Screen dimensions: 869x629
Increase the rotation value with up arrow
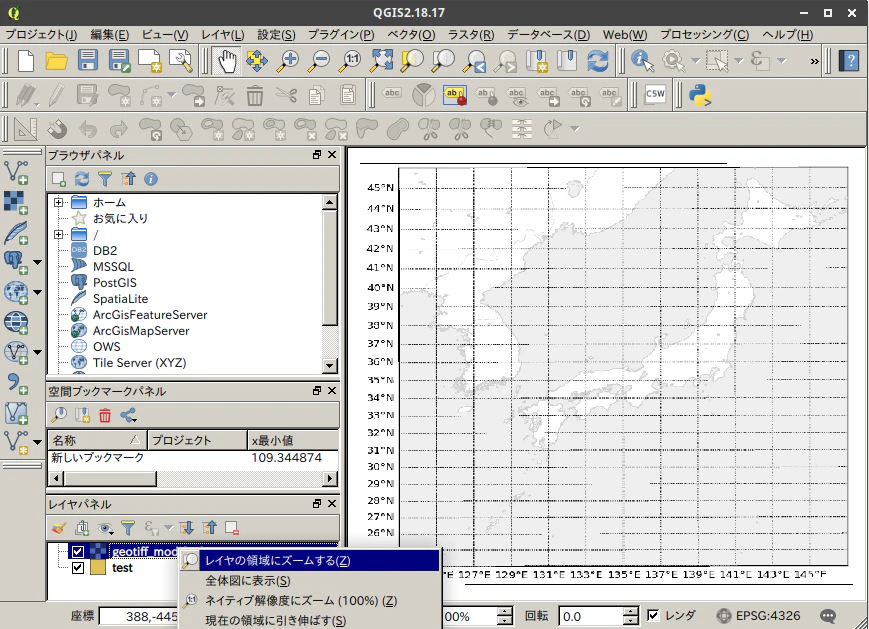[x=631, y=611]
